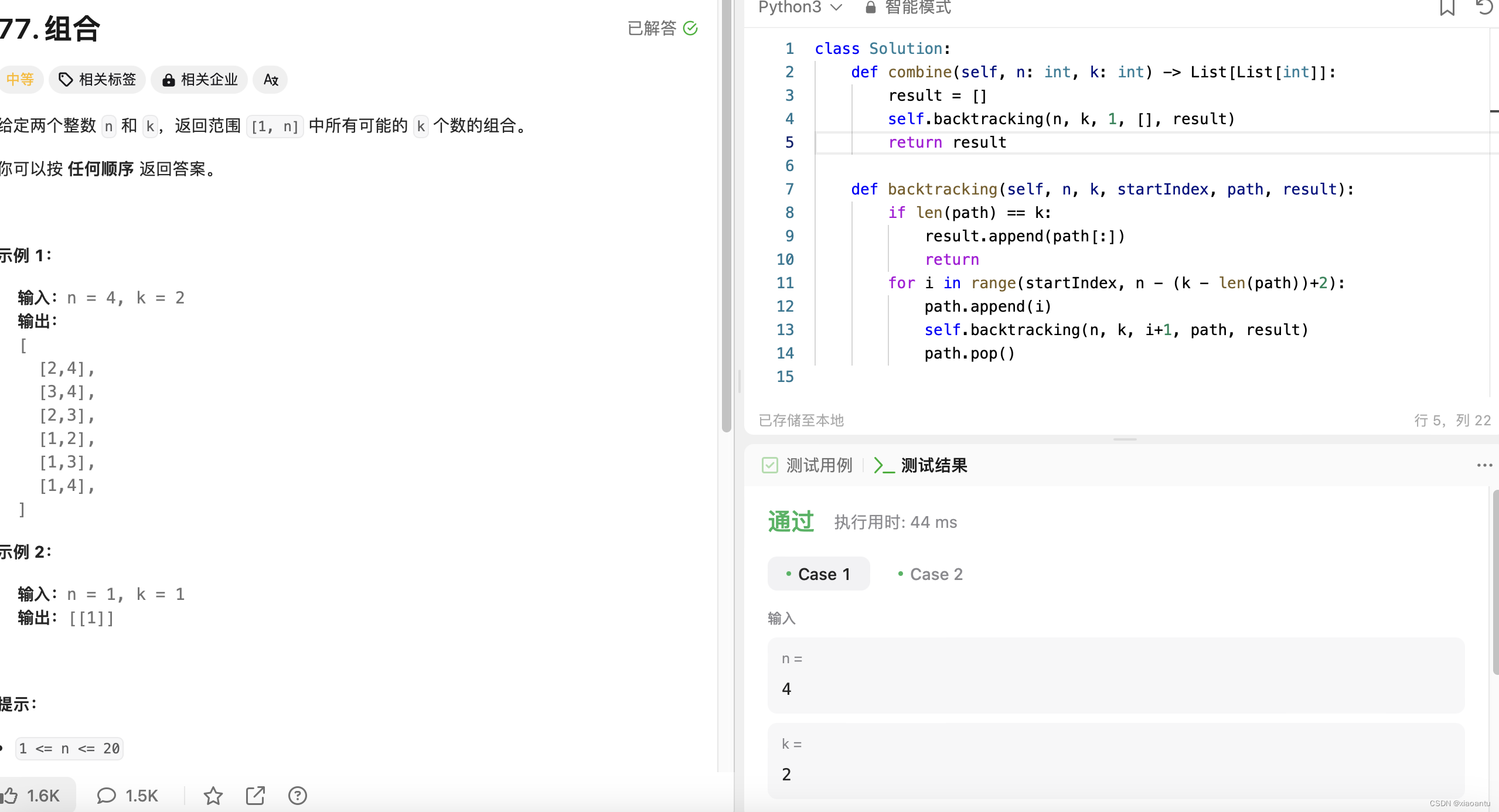Screen dimensions: 1499x812
Task: Click the checkbox icon beside test cases
Action: [x=769, y=465]
